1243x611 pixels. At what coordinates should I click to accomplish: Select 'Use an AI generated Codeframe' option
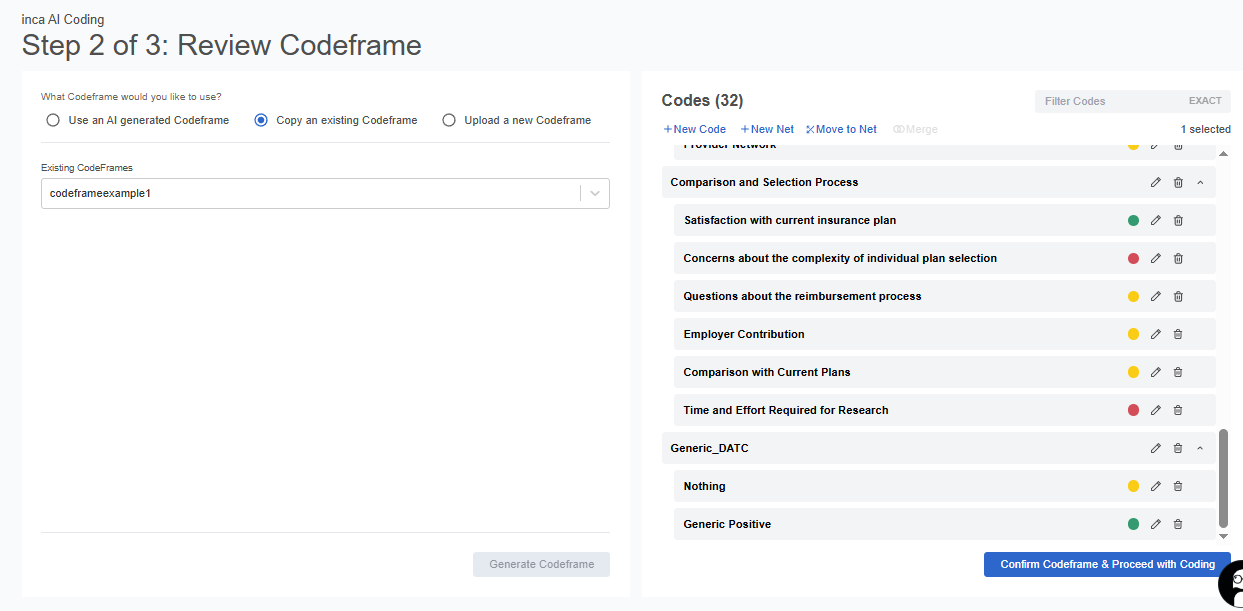(x=53, y=120)
